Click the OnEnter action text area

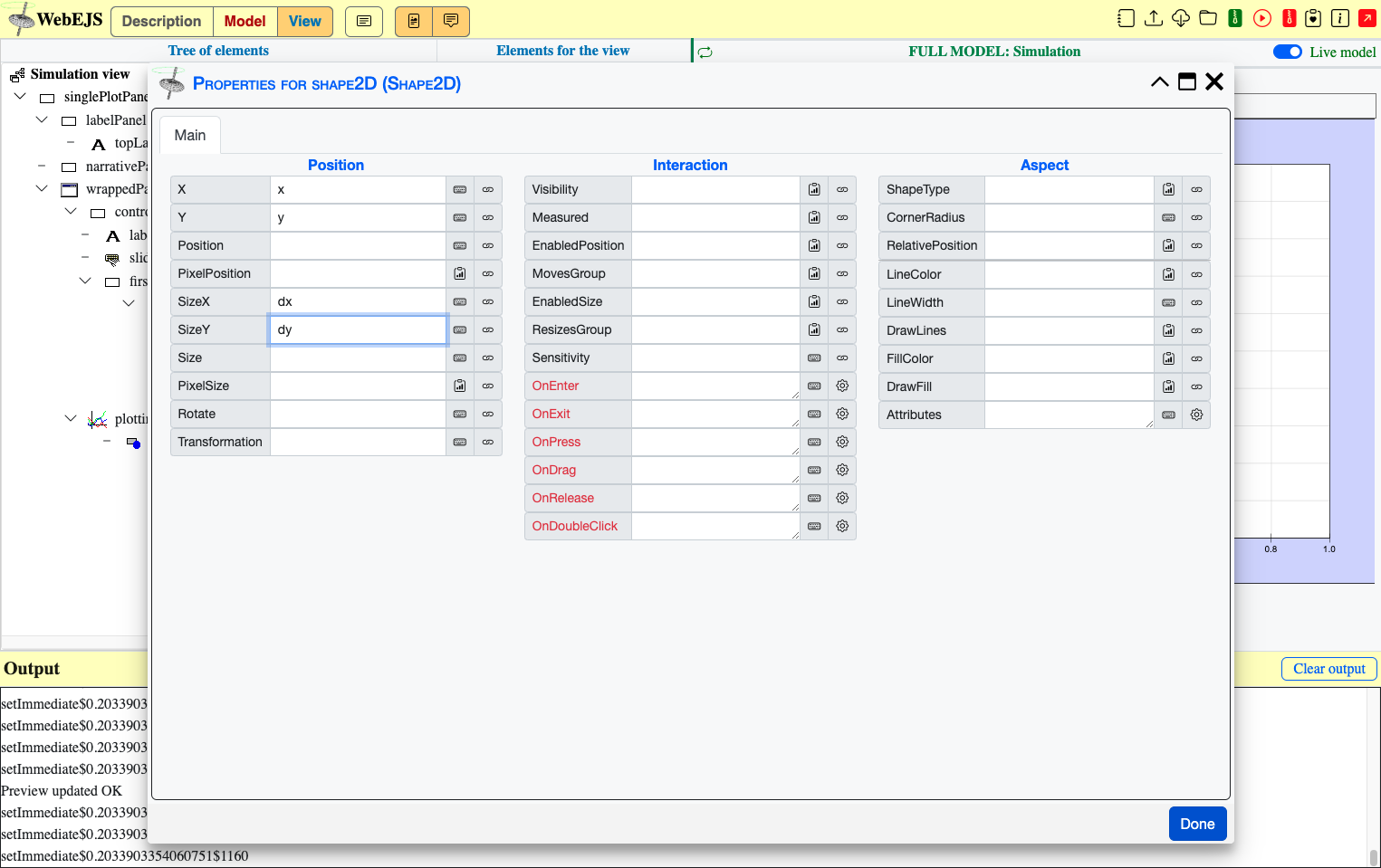point(715,386)
